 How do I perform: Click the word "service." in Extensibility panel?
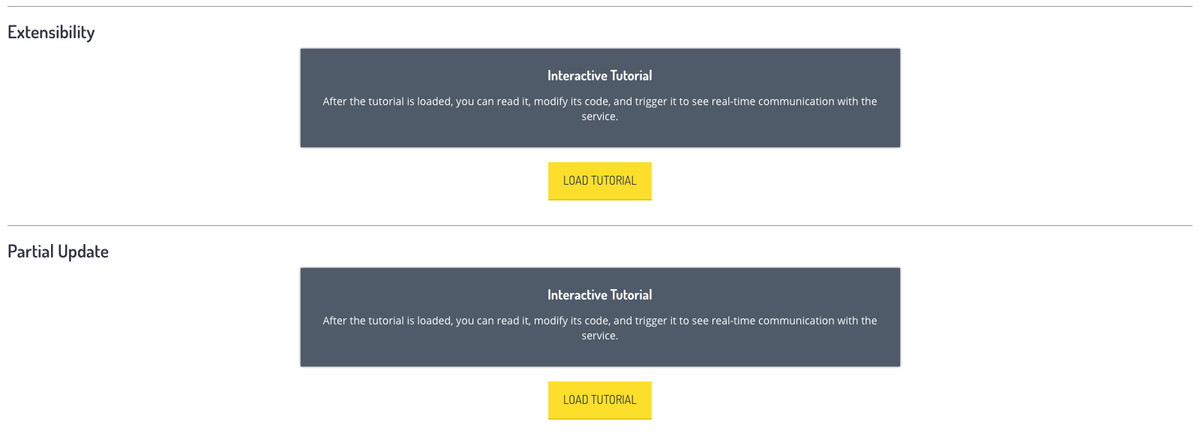click(600, 117)
